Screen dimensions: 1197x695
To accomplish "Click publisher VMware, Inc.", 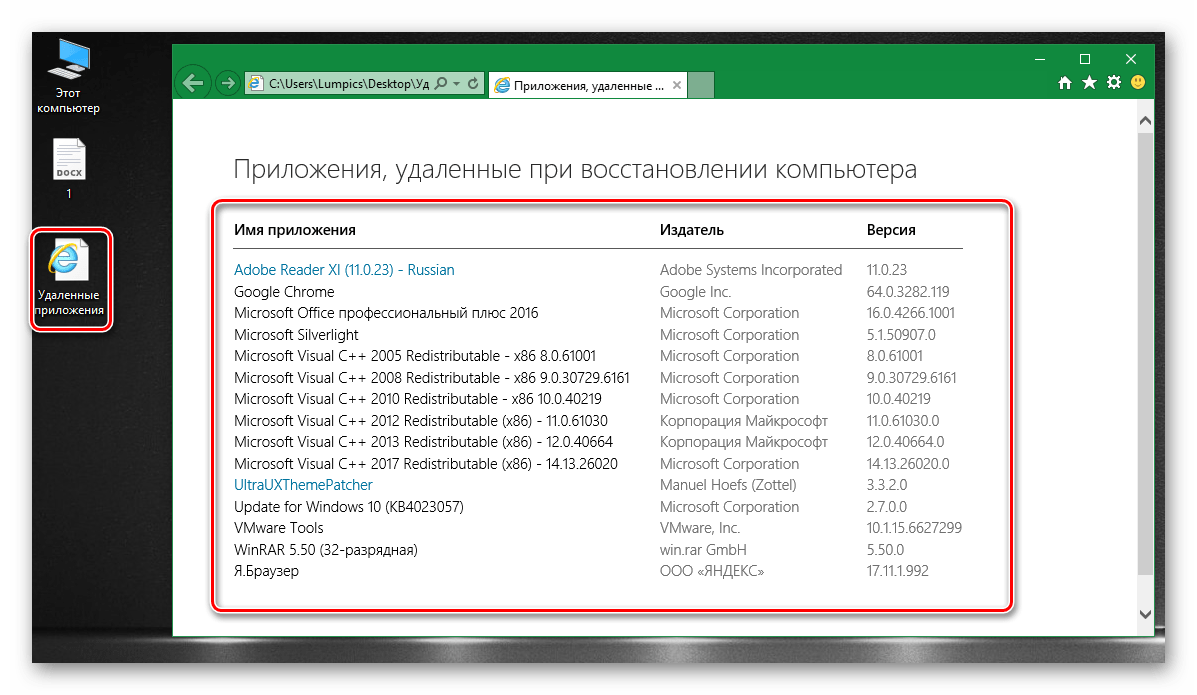I will click(x=700, y=529).
